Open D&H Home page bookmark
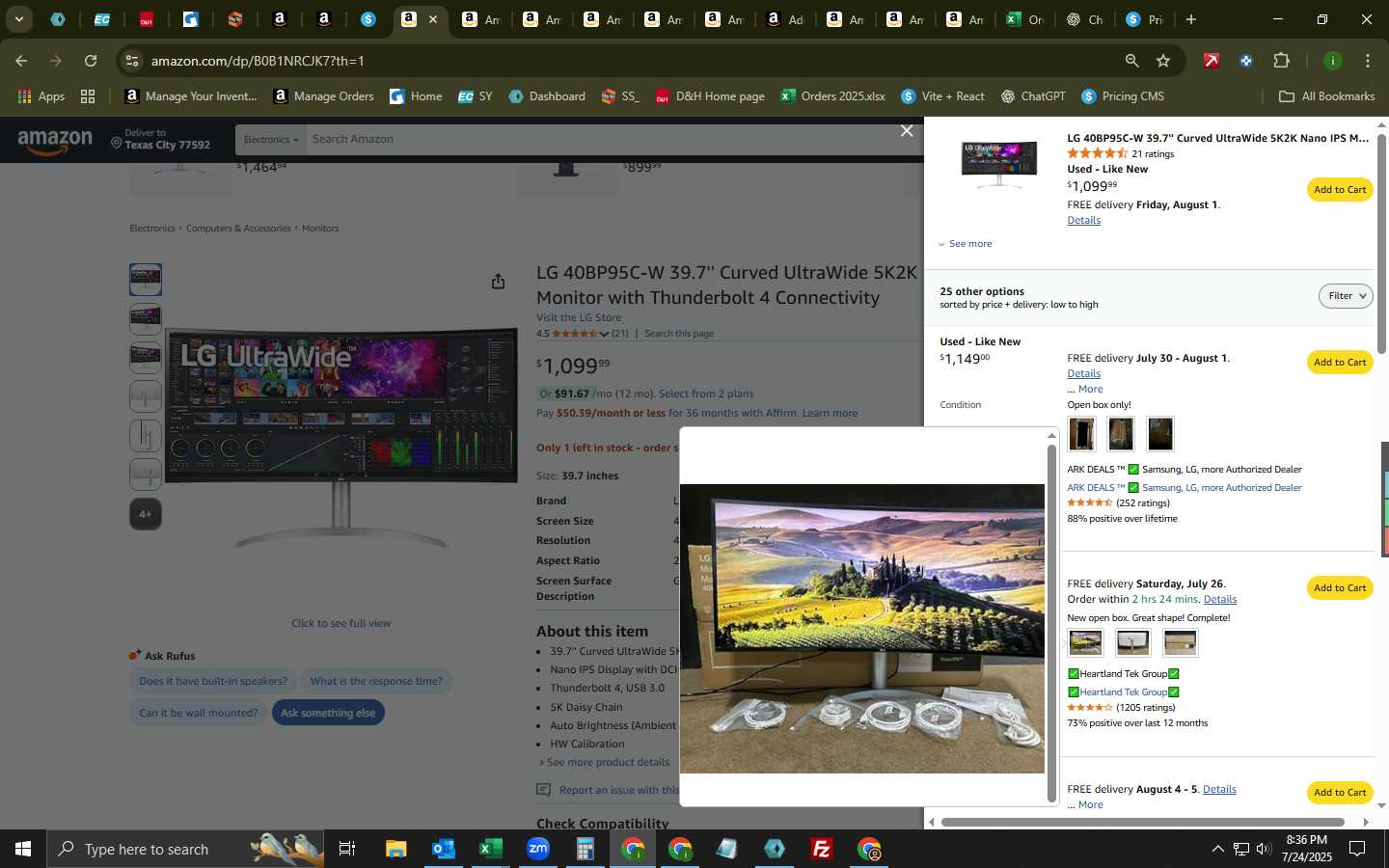1389x868 pixels. (710, 96)
